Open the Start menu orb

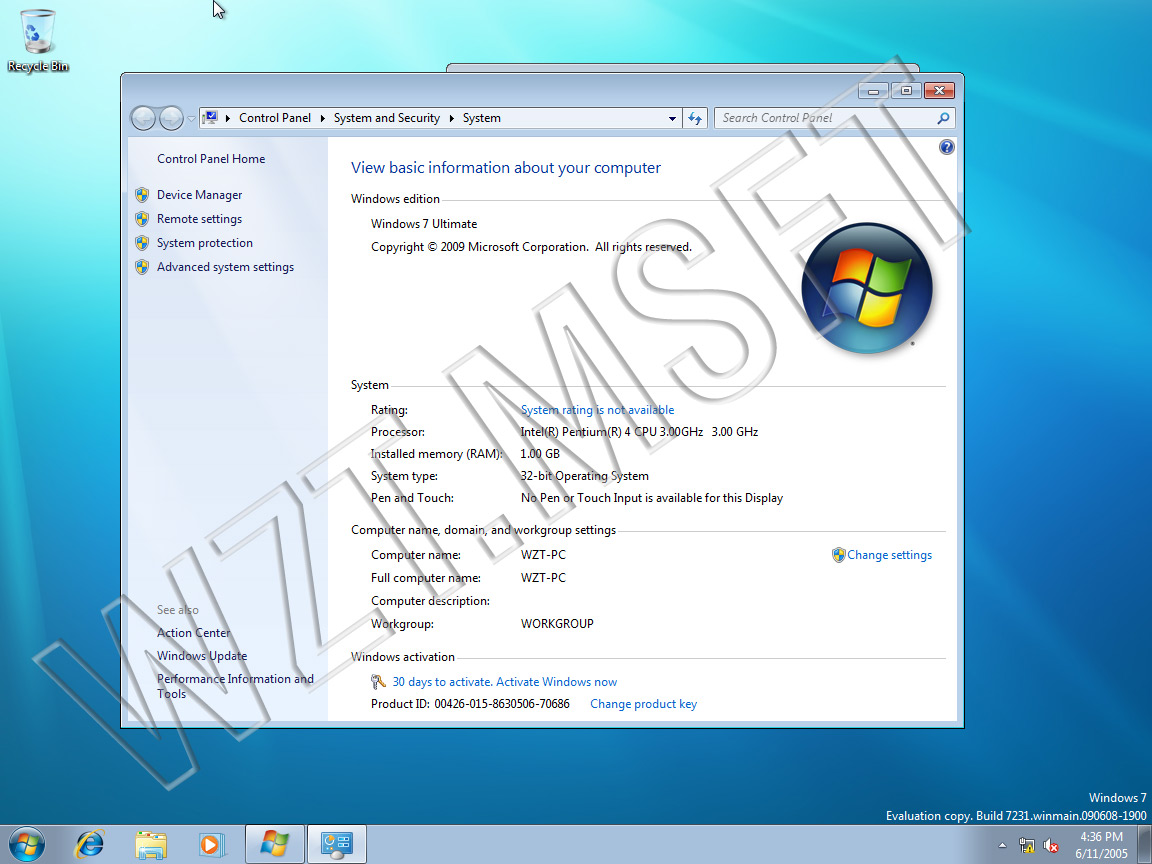pos(26,845)
